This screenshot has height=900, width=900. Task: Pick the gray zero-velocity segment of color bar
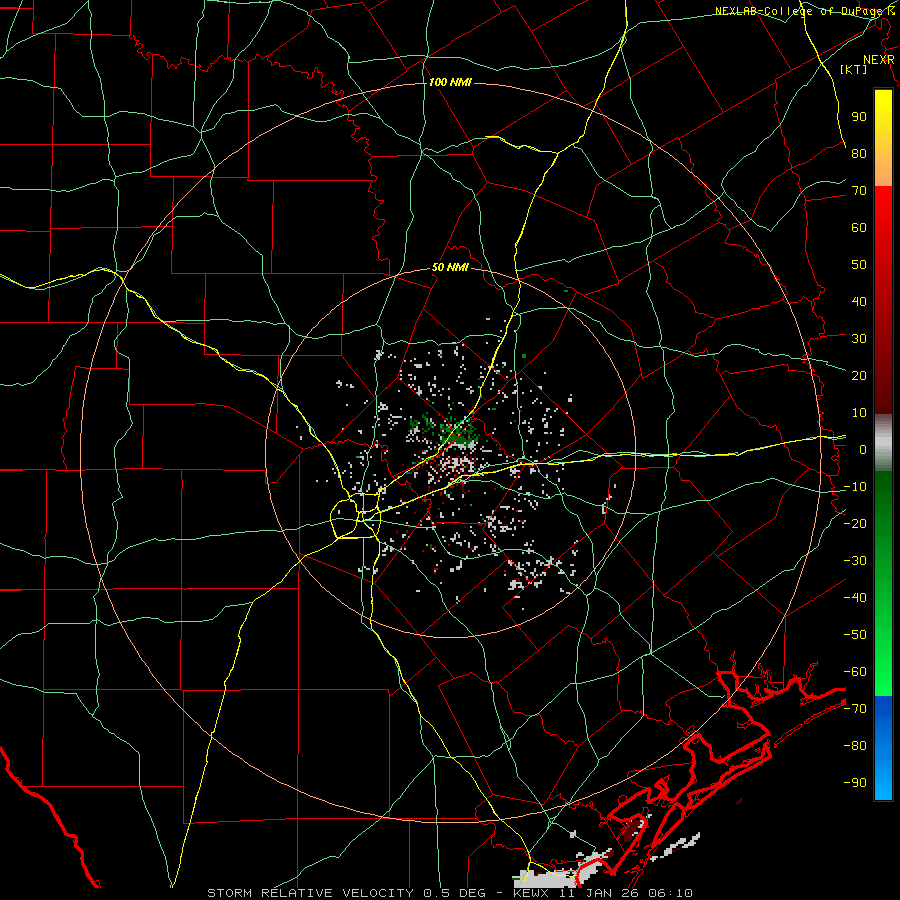coord(883,443)
